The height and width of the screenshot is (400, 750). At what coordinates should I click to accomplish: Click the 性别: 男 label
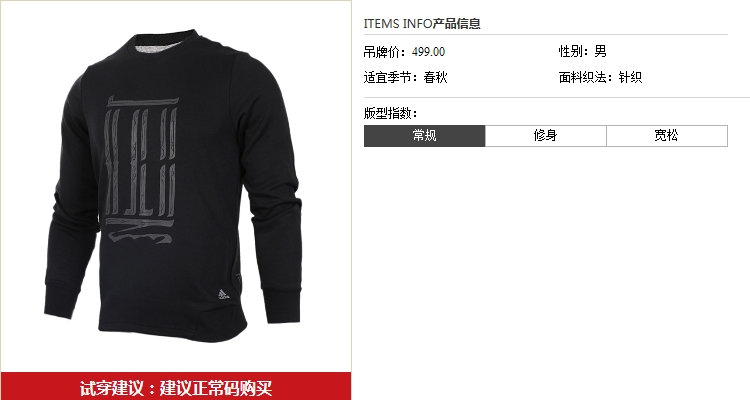tap(583, 51)
